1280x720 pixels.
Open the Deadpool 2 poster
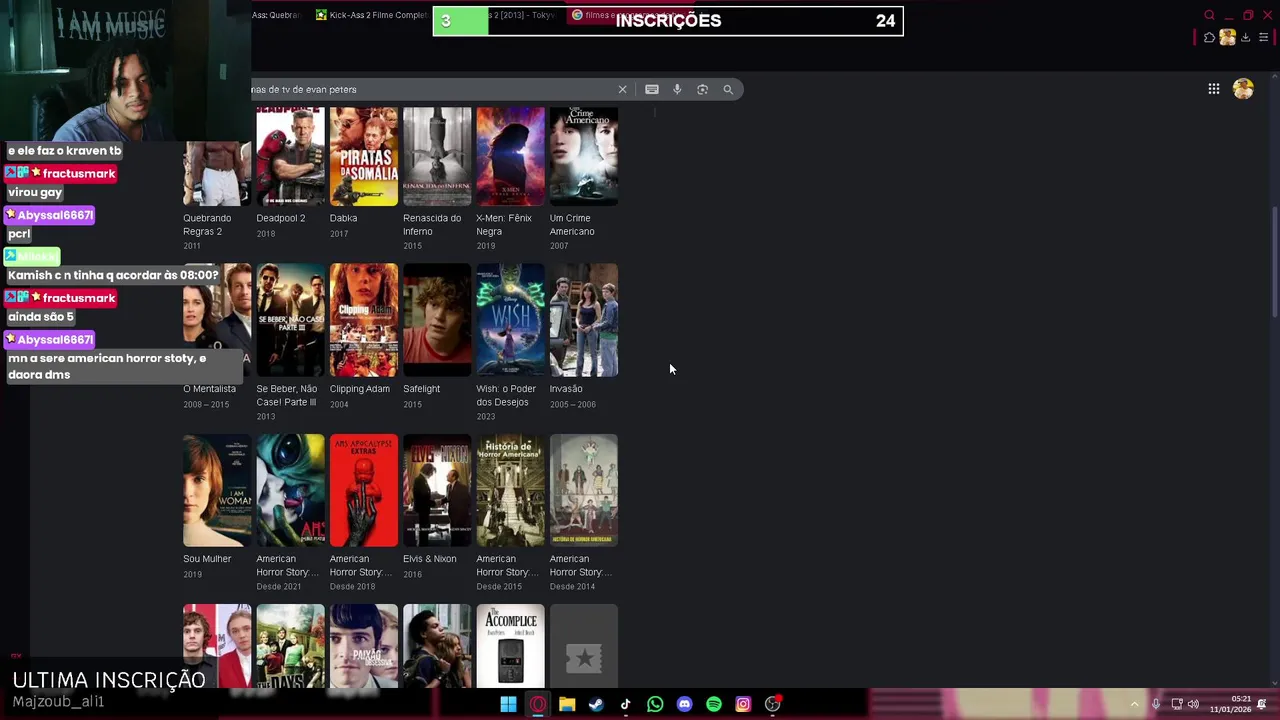pos(290,156)
